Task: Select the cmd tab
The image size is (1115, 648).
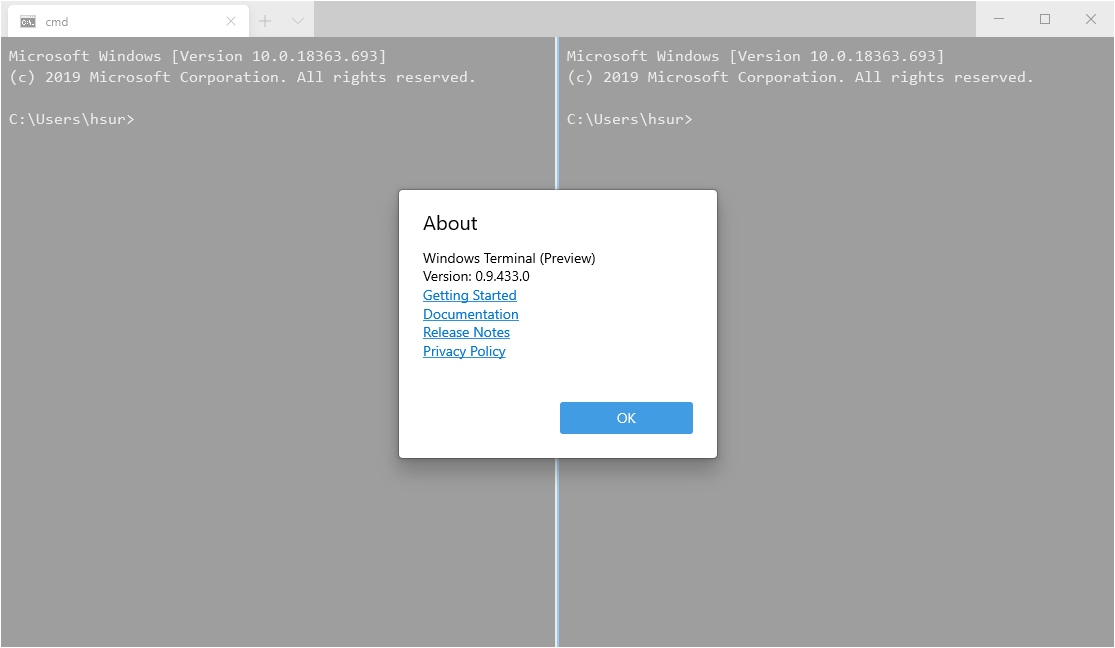Action: click(x=120, y=20)
